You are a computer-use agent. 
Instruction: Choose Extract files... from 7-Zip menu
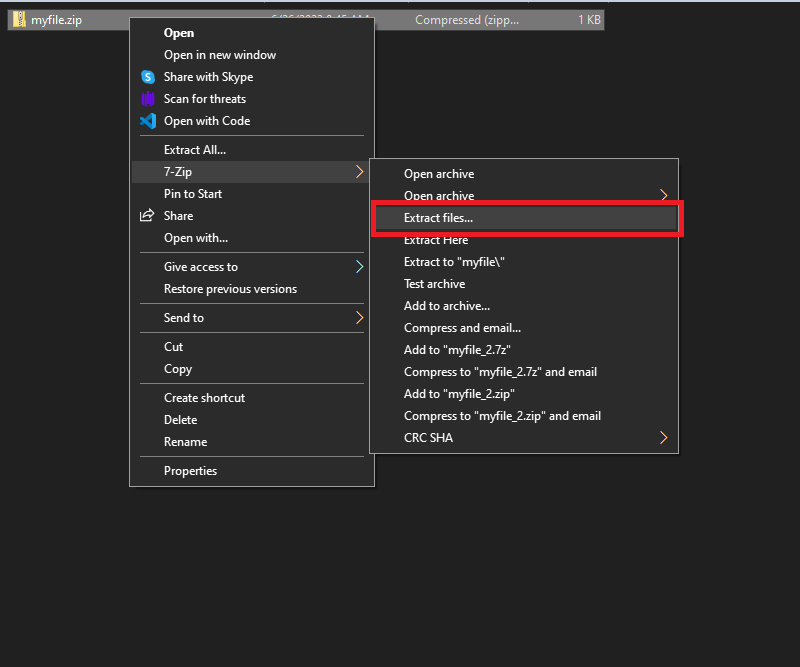(x=439, y=218)
